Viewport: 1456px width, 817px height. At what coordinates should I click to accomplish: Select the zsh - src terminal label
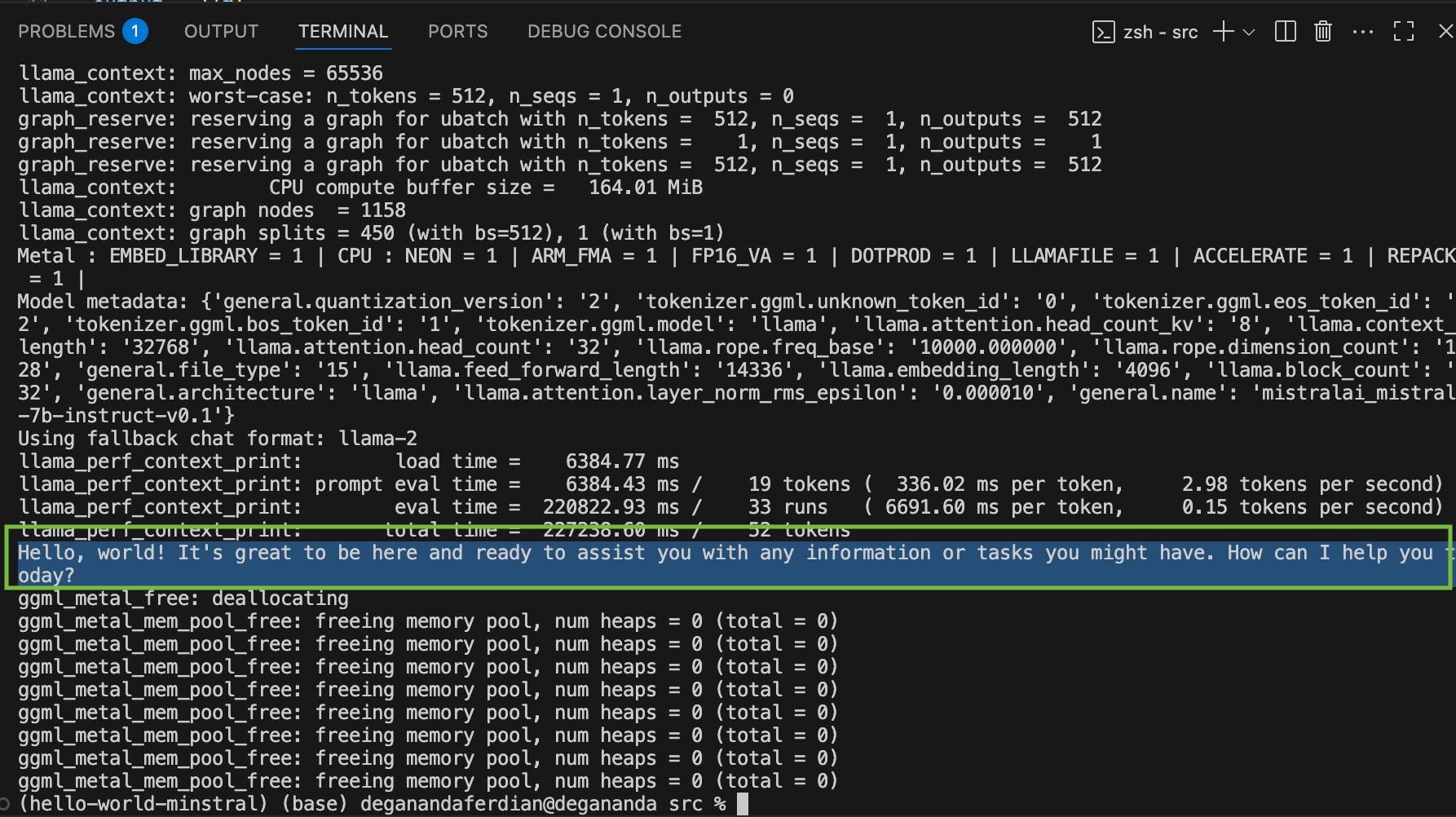click(1160, 32)
